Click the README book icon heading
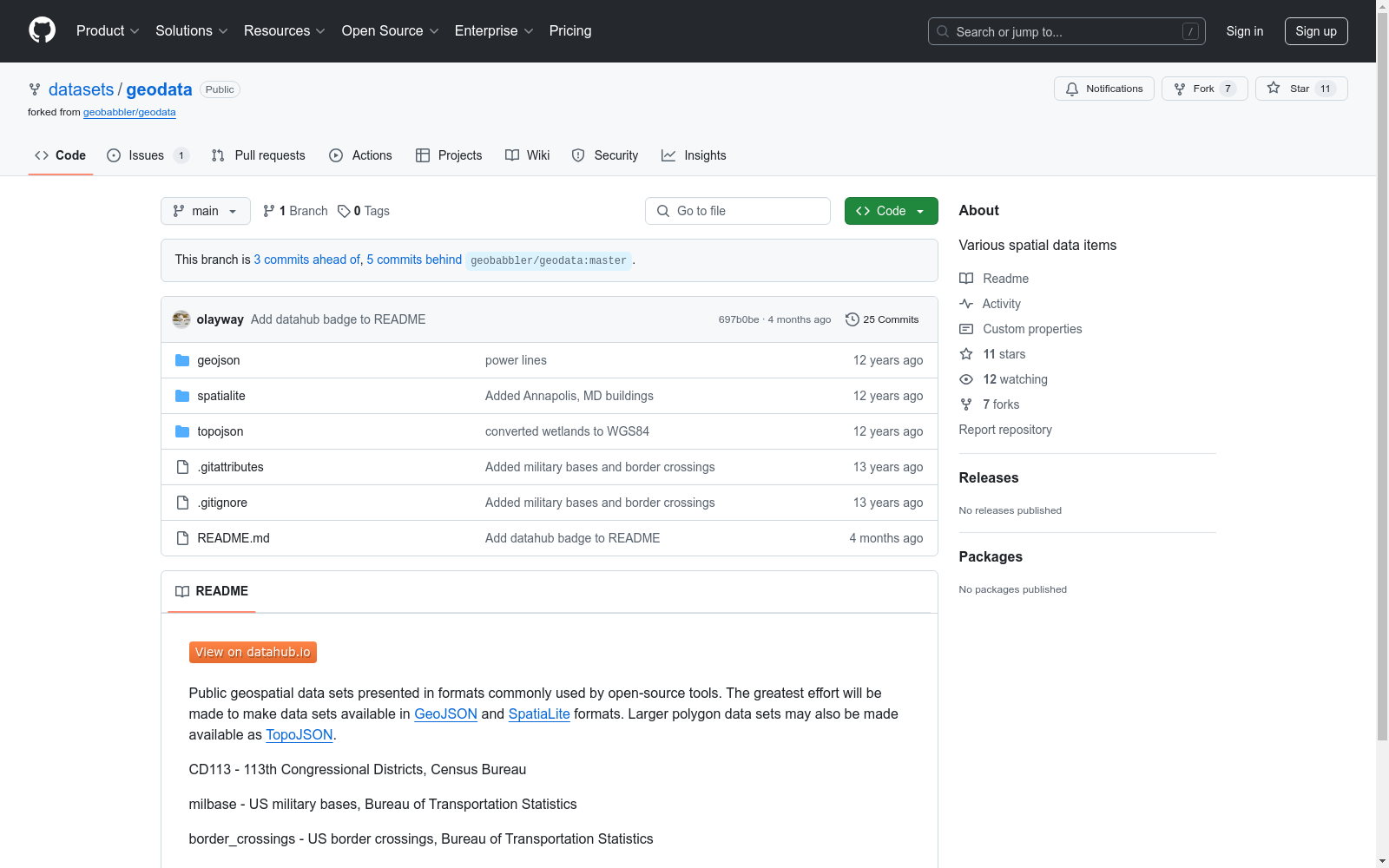The height and width of the screenshot is (868, 1389). pos(182,591)
